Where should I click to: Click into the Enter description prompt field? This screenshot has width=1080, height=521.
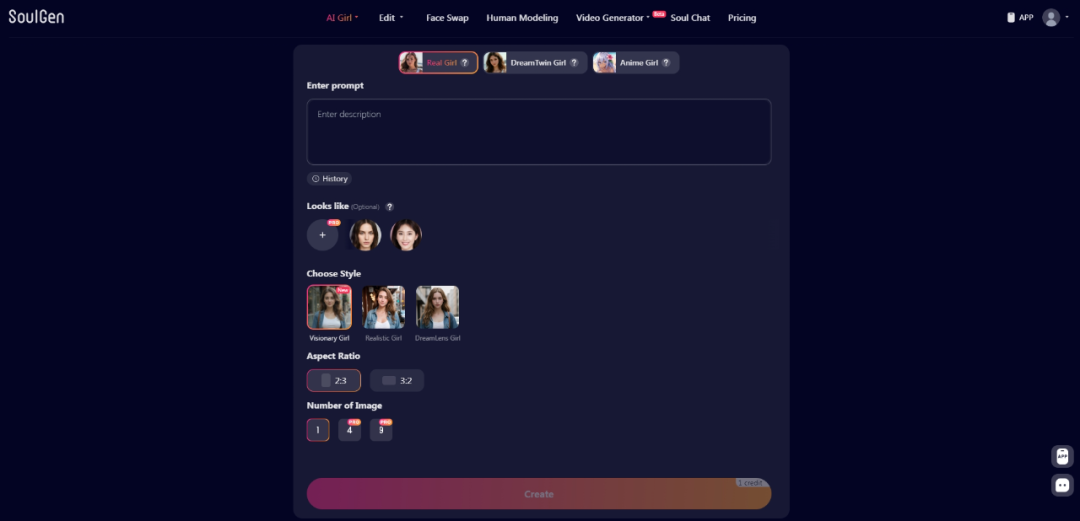point(539,132)
